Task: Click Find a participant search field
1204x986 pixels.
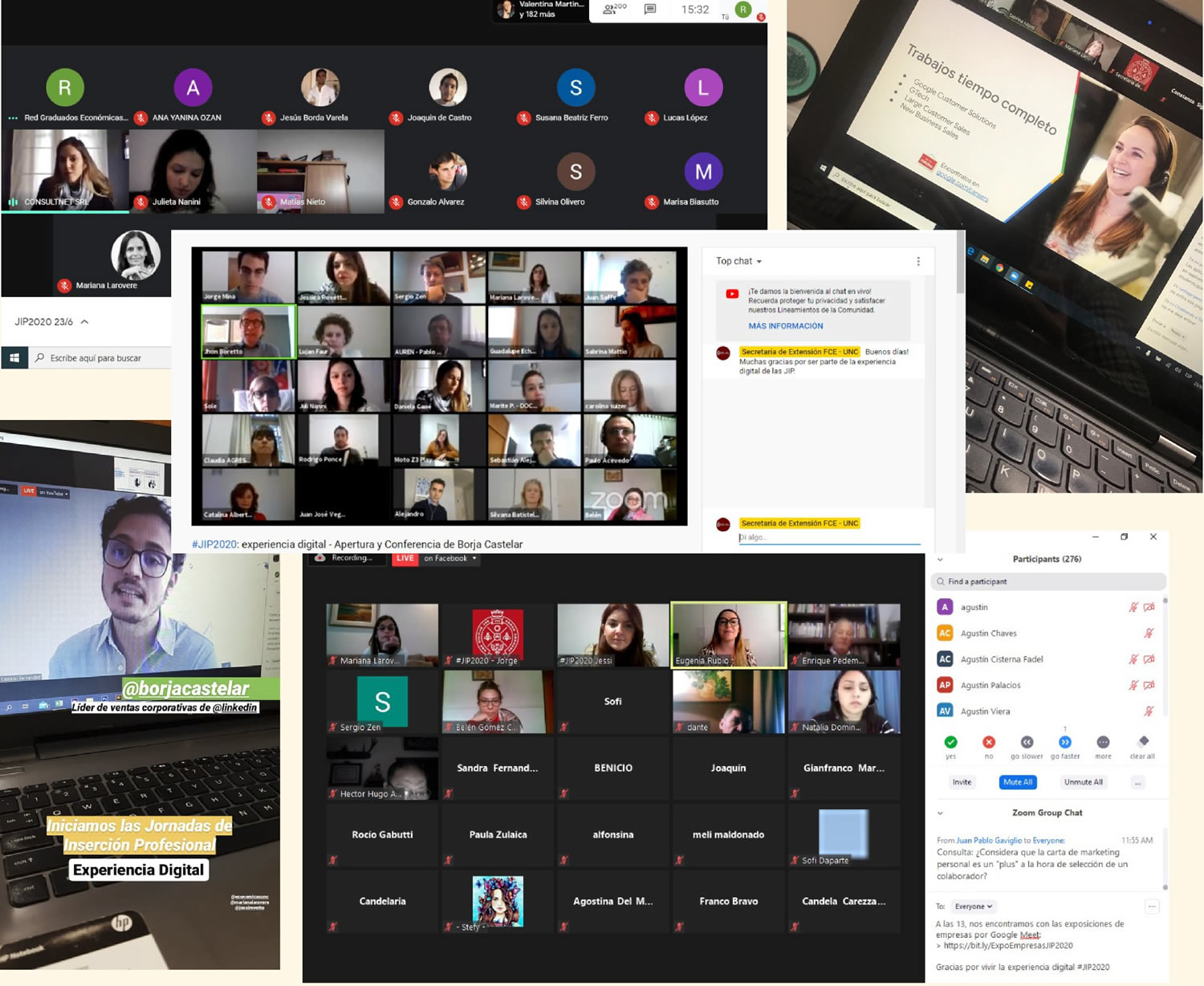Action: (1048, 581)
